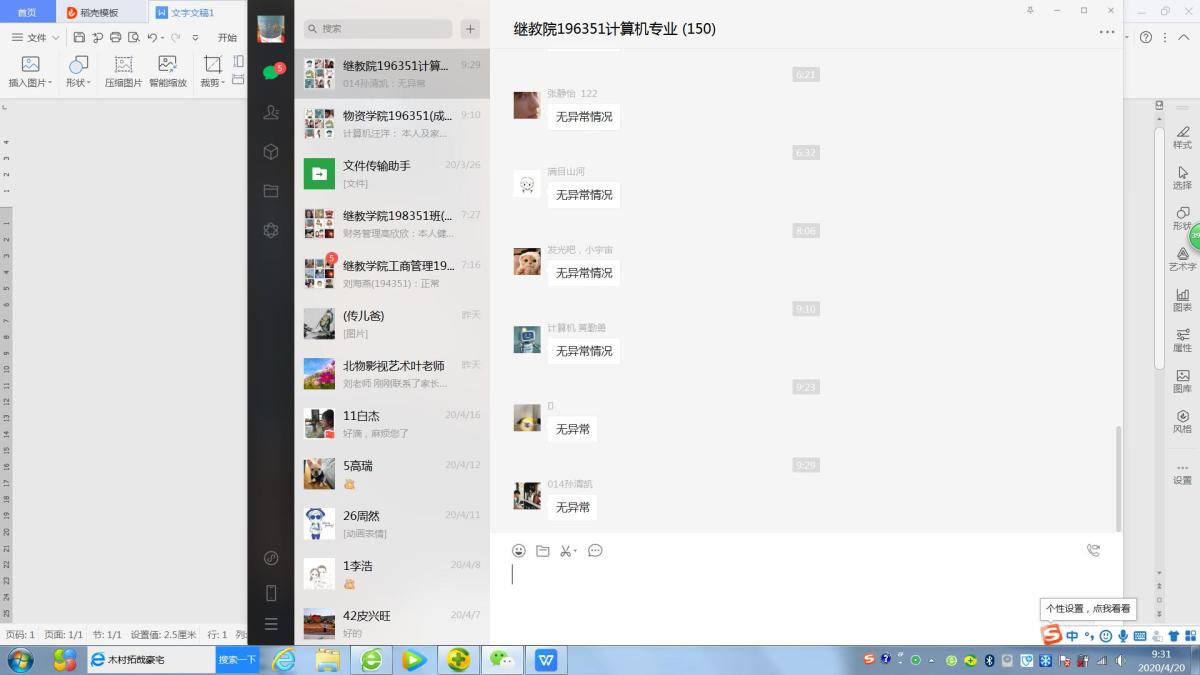Open WeChat mini programs icon
The image size is (1200, 675).
[271, 558]
